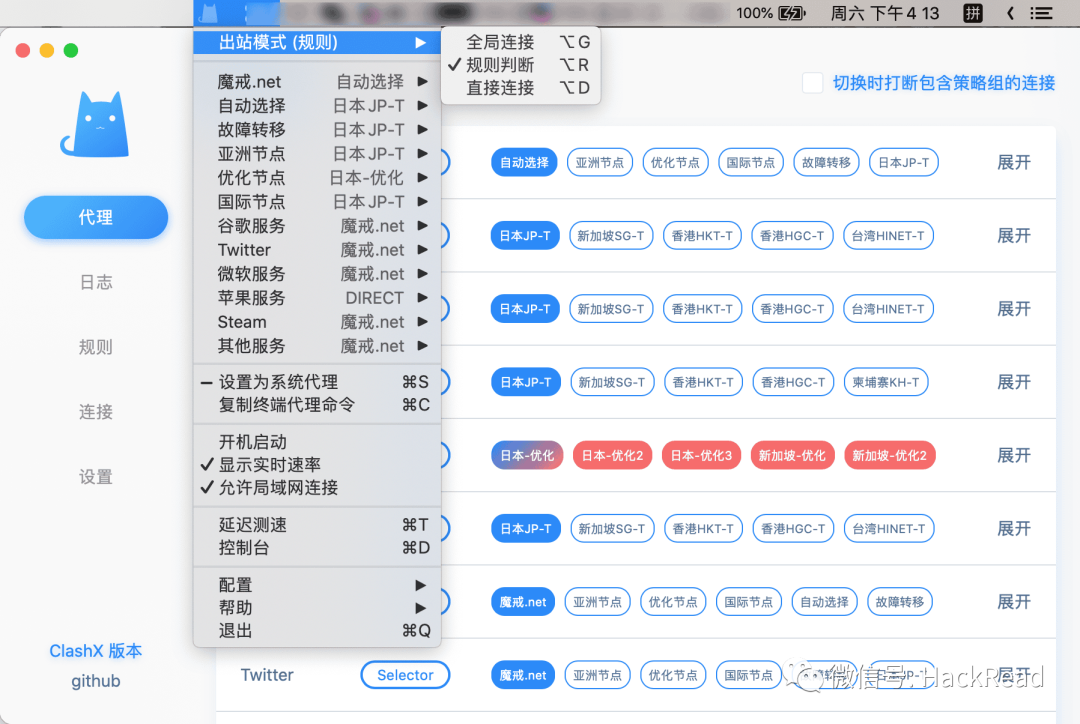Expand 其他服务 proxy group submenu
The height and width of the screenshot is (724, 1080).
(317, 346)
